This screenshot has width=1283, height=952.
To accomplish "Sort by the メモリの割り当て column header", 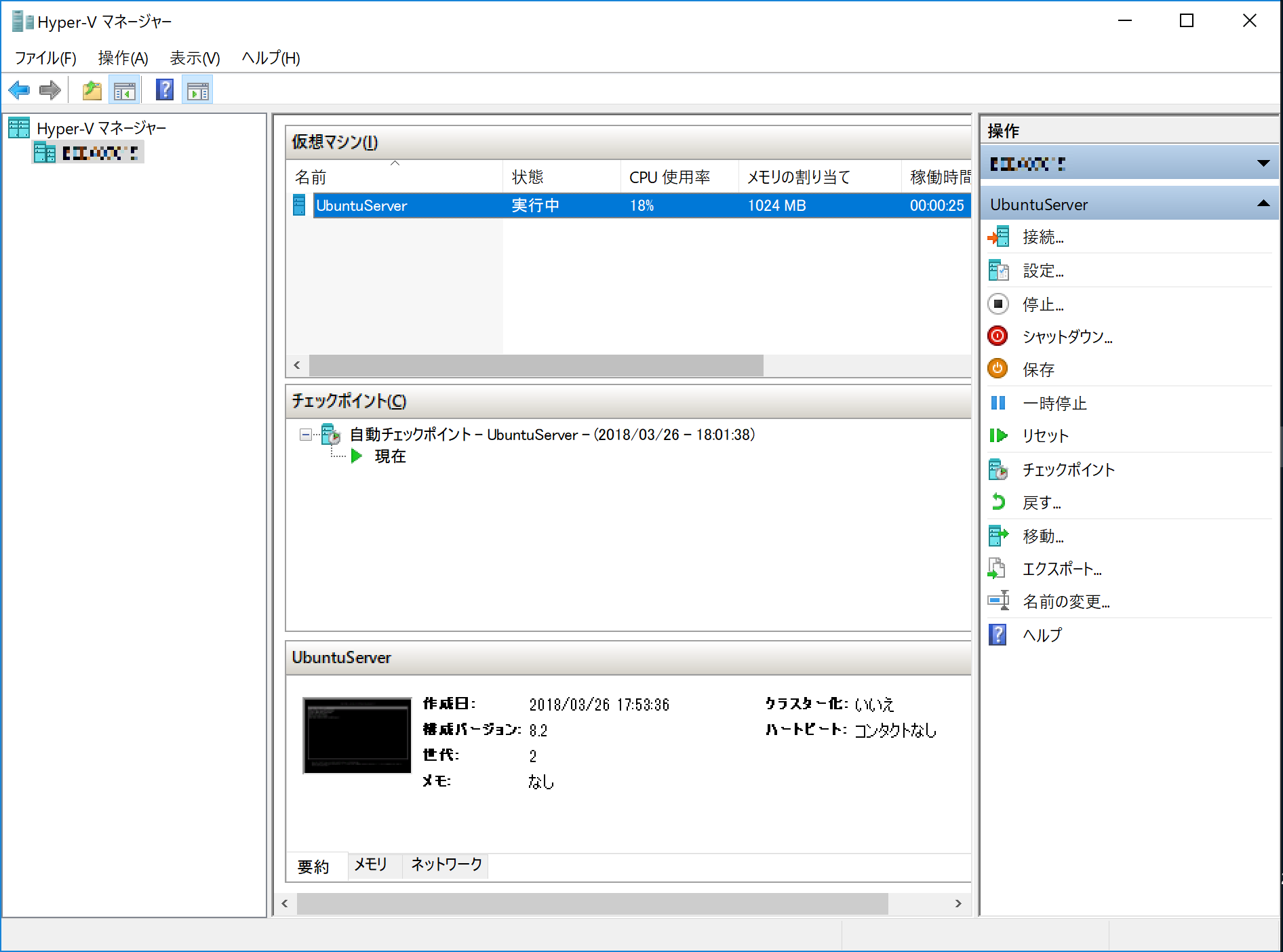I will point(820,177).
